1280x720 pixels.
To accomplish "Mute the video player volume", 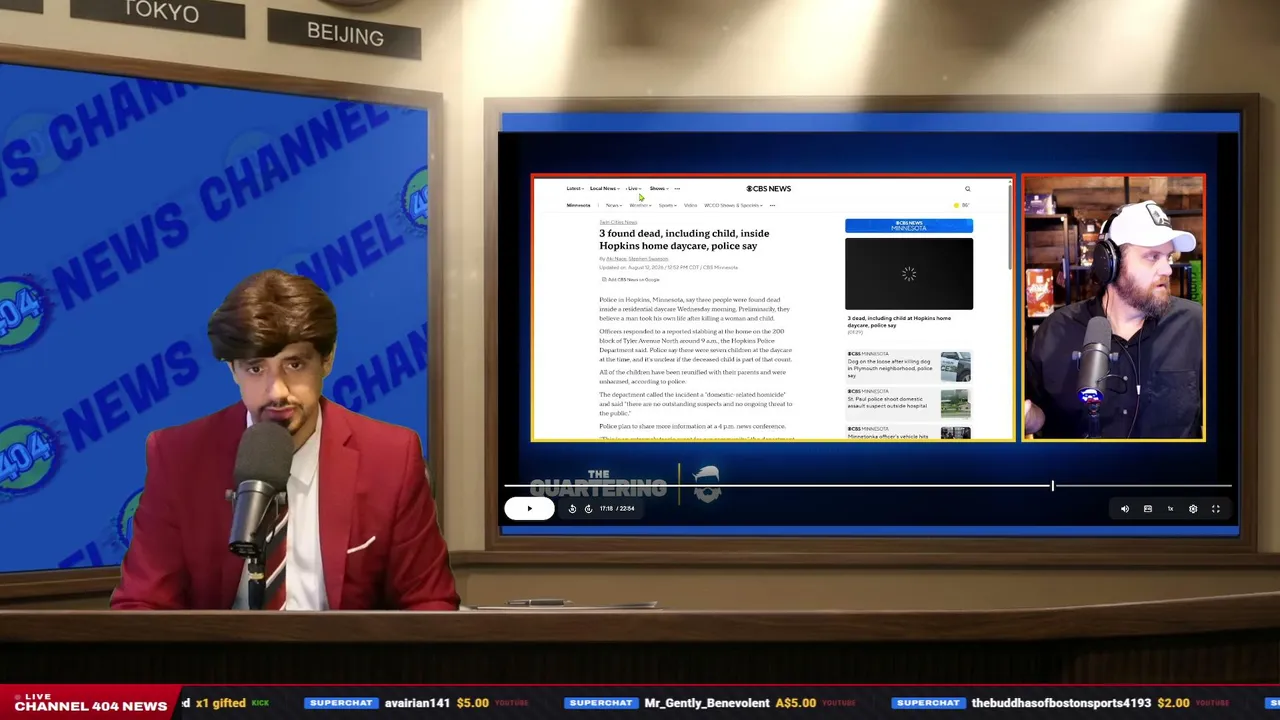I will tap(1125, 509).
